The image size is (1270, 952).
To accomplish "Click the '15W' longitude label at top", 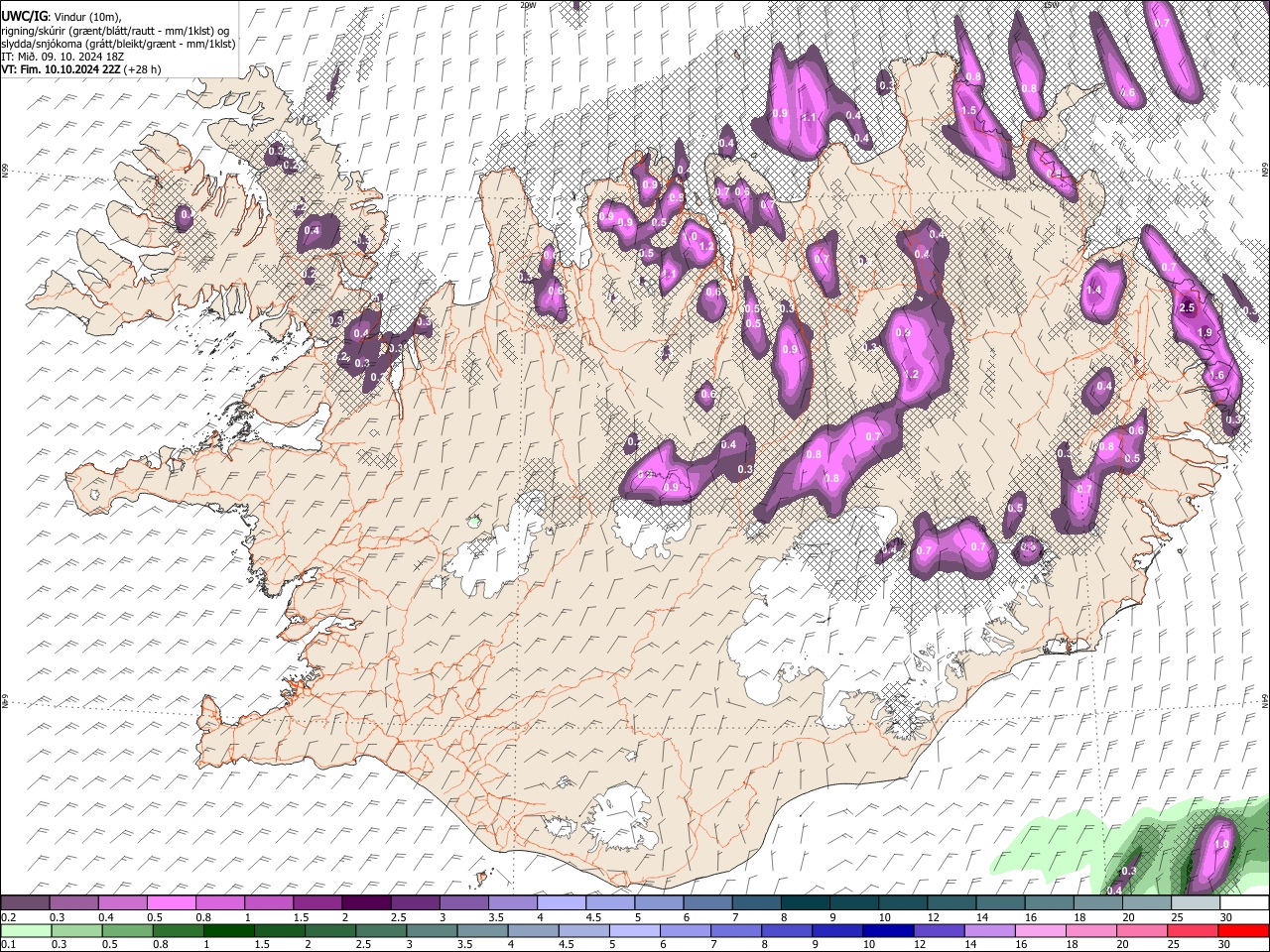I will point(1052,5).
